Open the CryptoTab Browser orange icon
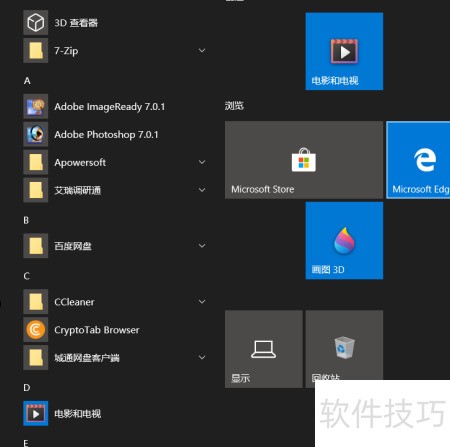This screenshot has width=450, height=447. point(36,330)
